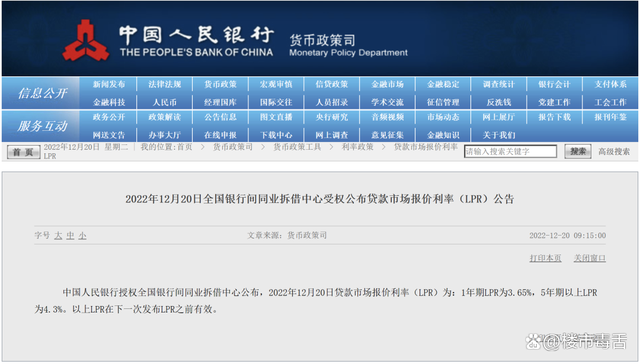The image size is (640, 364).
Task: Open the 新闻发布 menu item
Action: tap(109, 84)
